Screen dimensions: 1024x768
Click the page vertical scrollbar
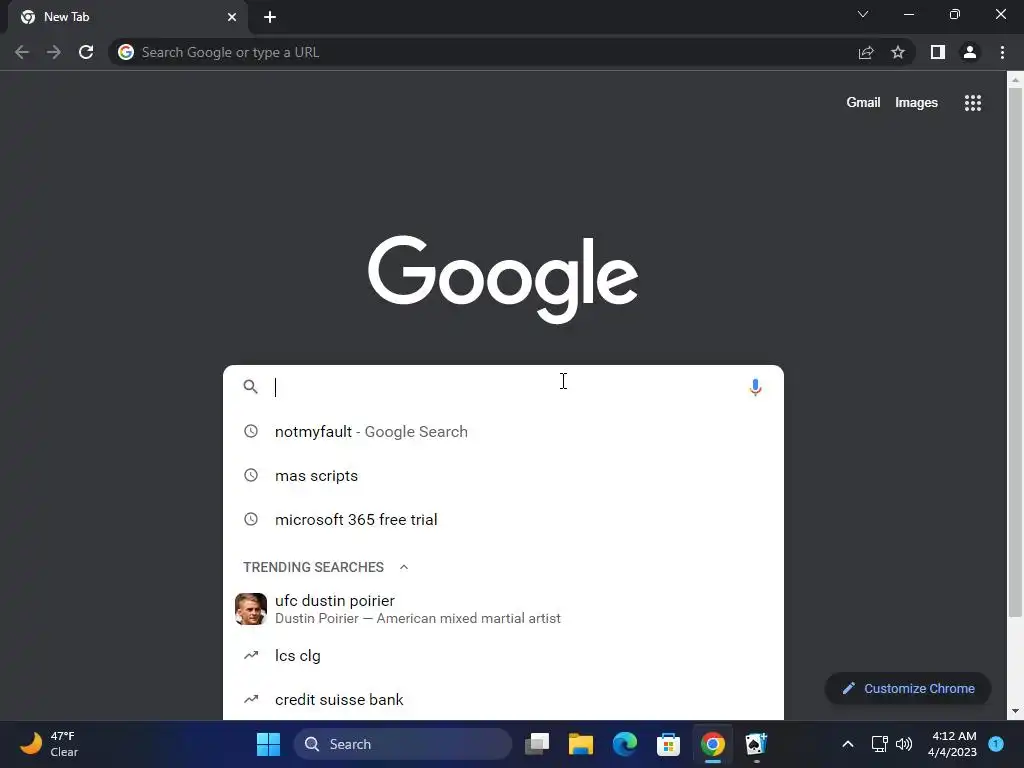coord(1015,353)
